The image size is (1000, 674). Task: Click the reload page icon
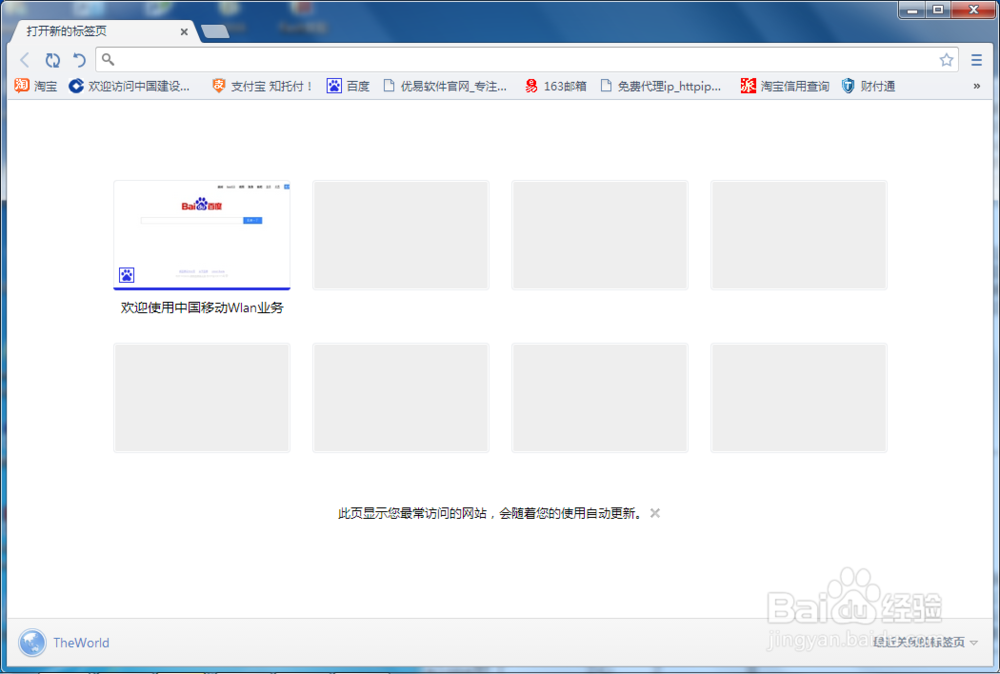(x=52, y=60)
